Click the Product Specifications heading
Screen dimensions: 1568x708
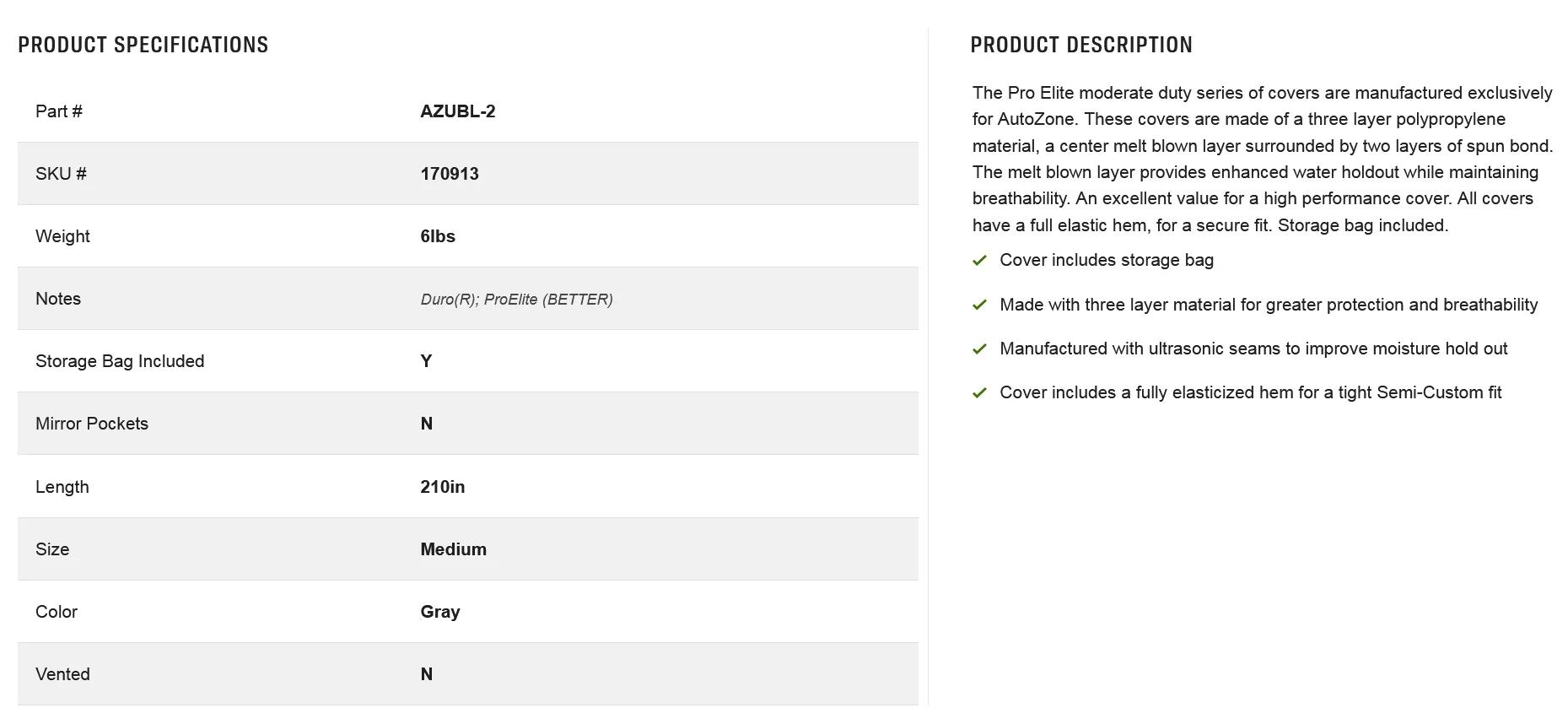(x=143, y=45)
